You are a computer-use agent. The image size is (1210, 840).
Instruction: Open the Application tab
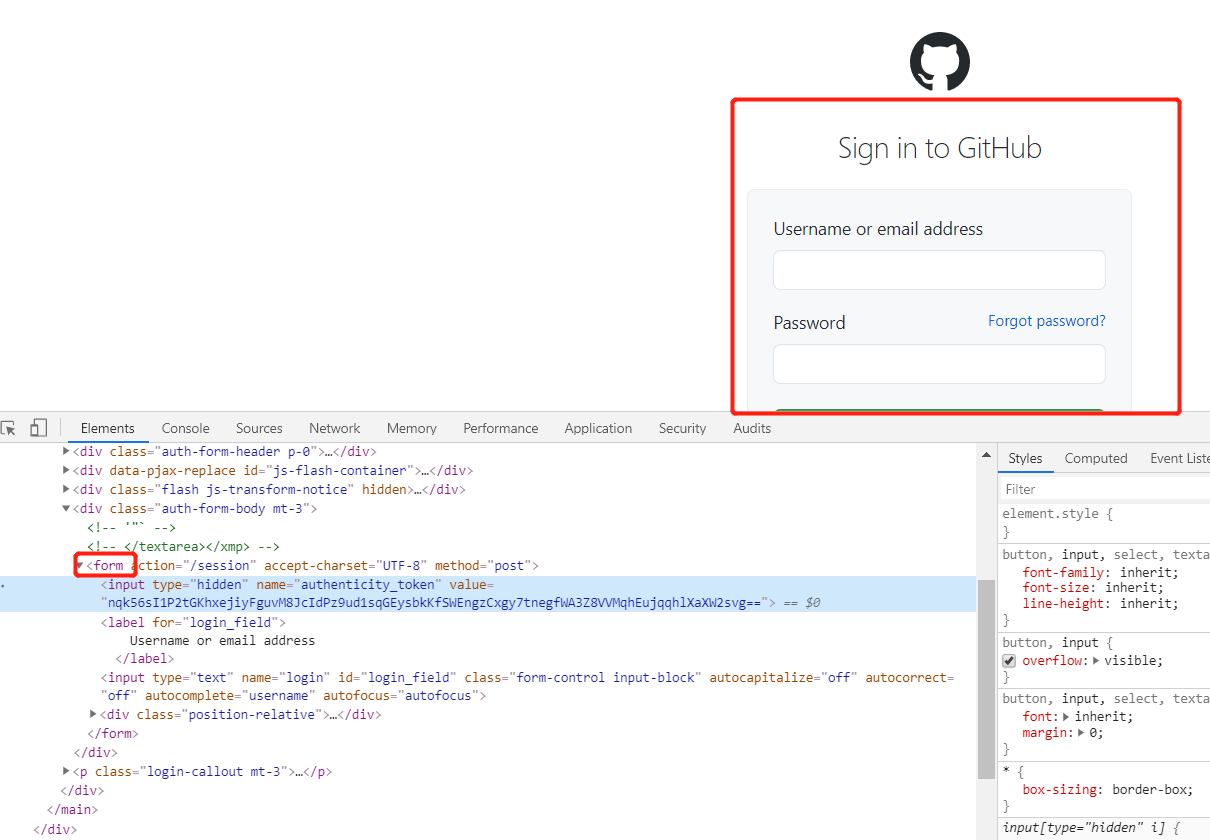(x=598, y=428)
